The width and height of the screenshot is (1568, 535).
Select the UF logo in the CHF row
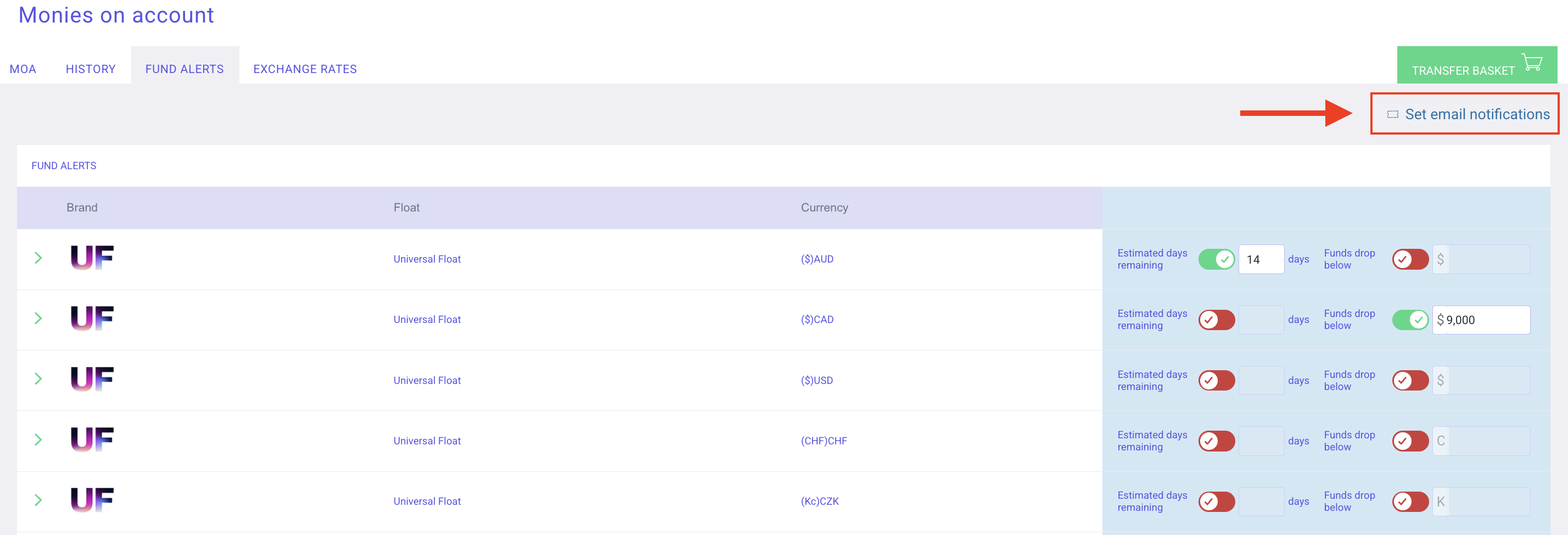click(91, 440)
